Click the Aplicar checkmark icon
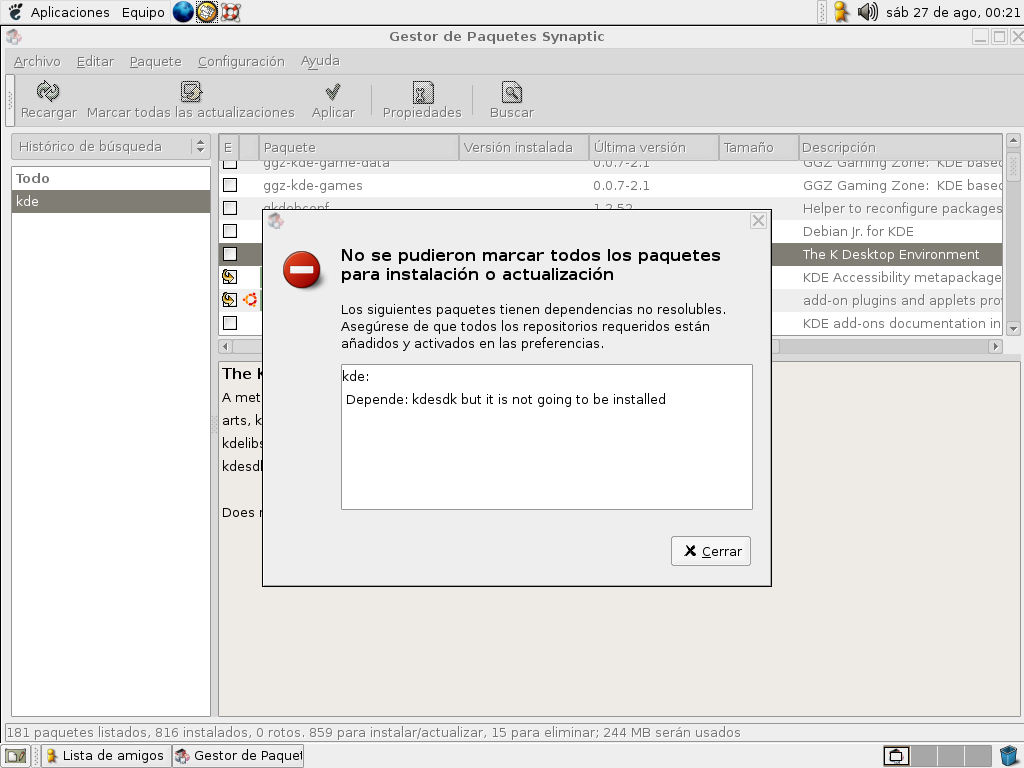This screenshot has width=1024, height=768. 333,91
